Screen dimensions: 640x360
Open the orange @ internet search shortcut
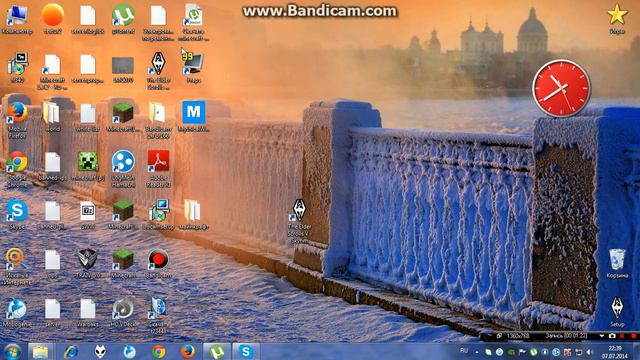(x=17, y=265)
